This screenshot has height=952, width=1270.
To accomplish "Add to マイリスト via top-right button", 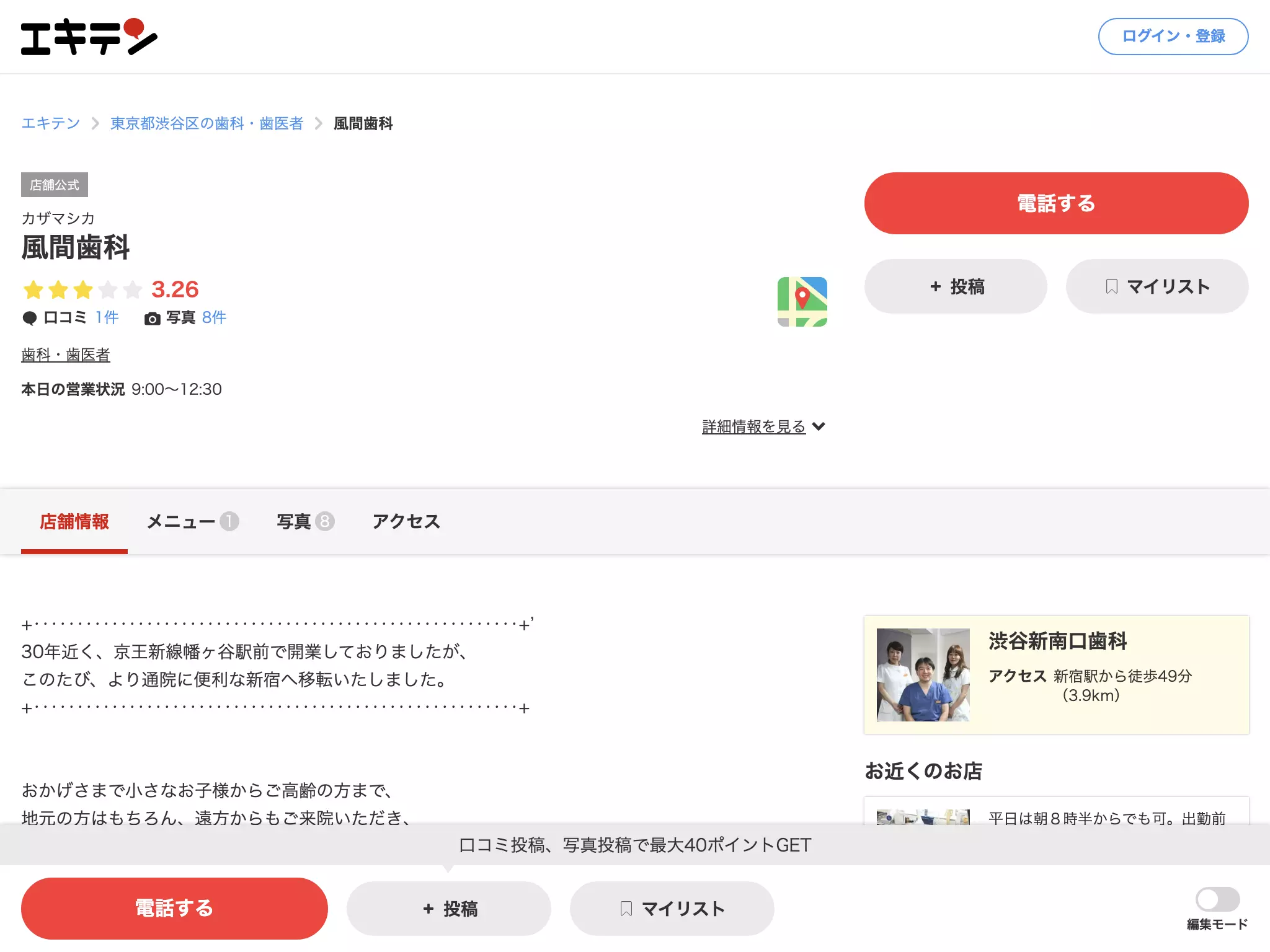I will point(1157,286).
